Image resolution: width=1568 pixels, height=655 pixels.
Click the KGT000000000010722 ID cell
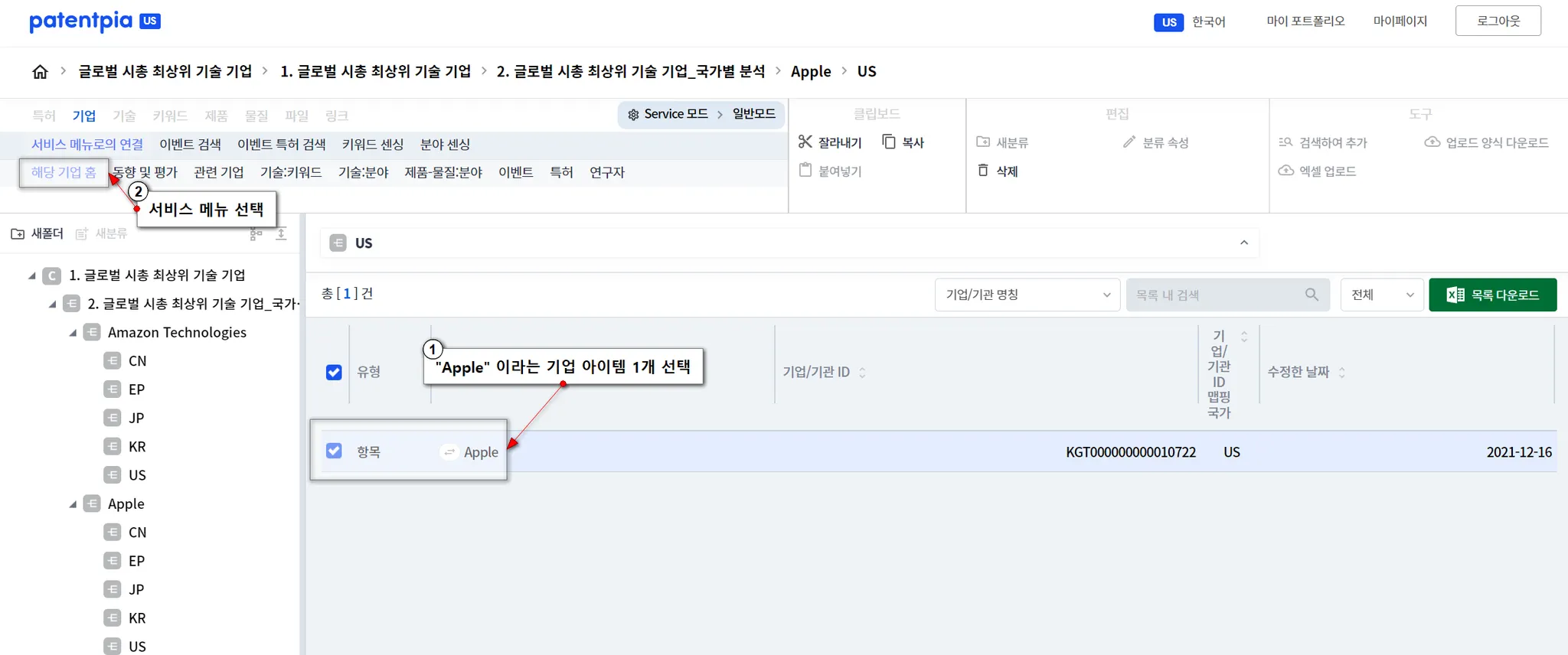tap(1131, 452)
